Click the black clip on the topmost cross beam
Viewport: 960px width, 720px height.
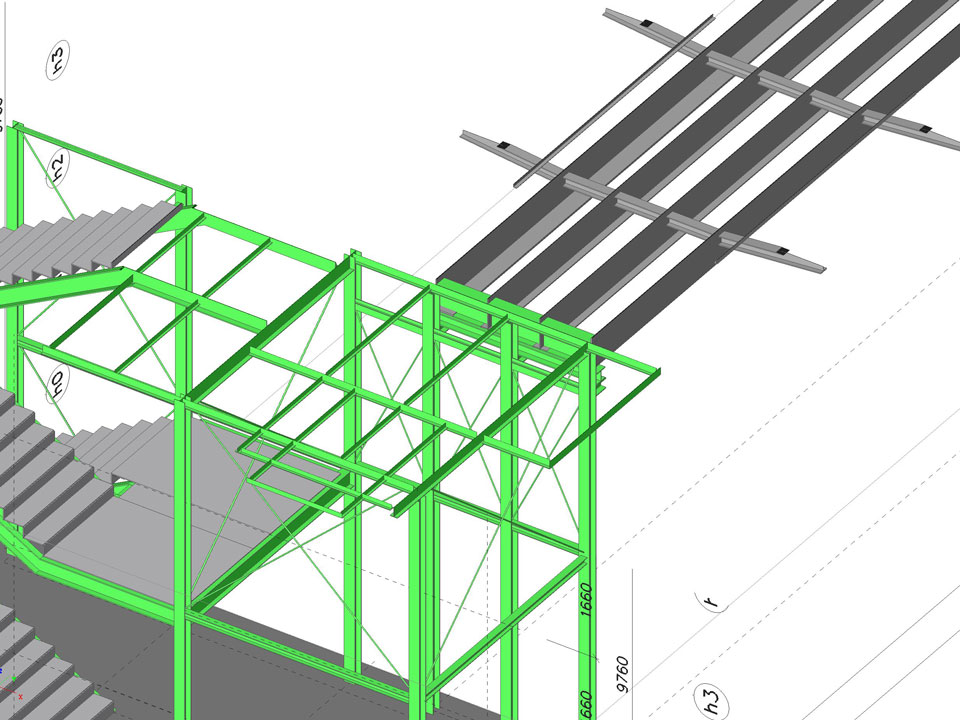645,22
